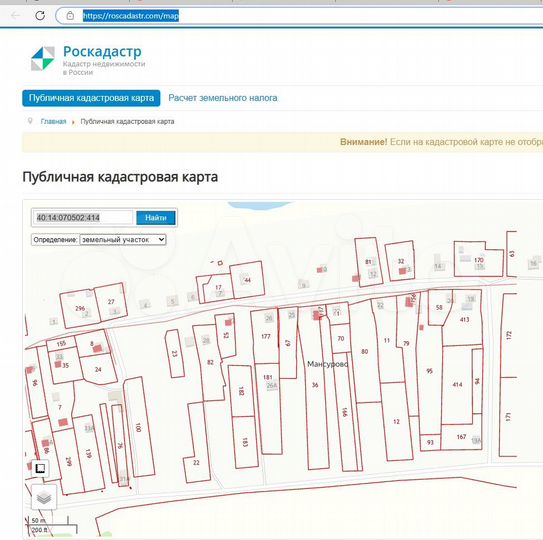Viewport: 543px width, 540px height.
Task: Select the roscadastr.com/map URL in address bar
Action: [x=131, y=16]
